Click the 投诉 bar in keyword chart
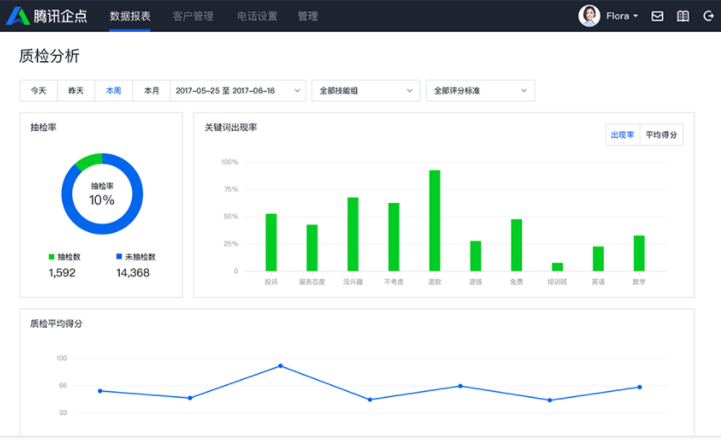721x444 pixels. [271, 242]
